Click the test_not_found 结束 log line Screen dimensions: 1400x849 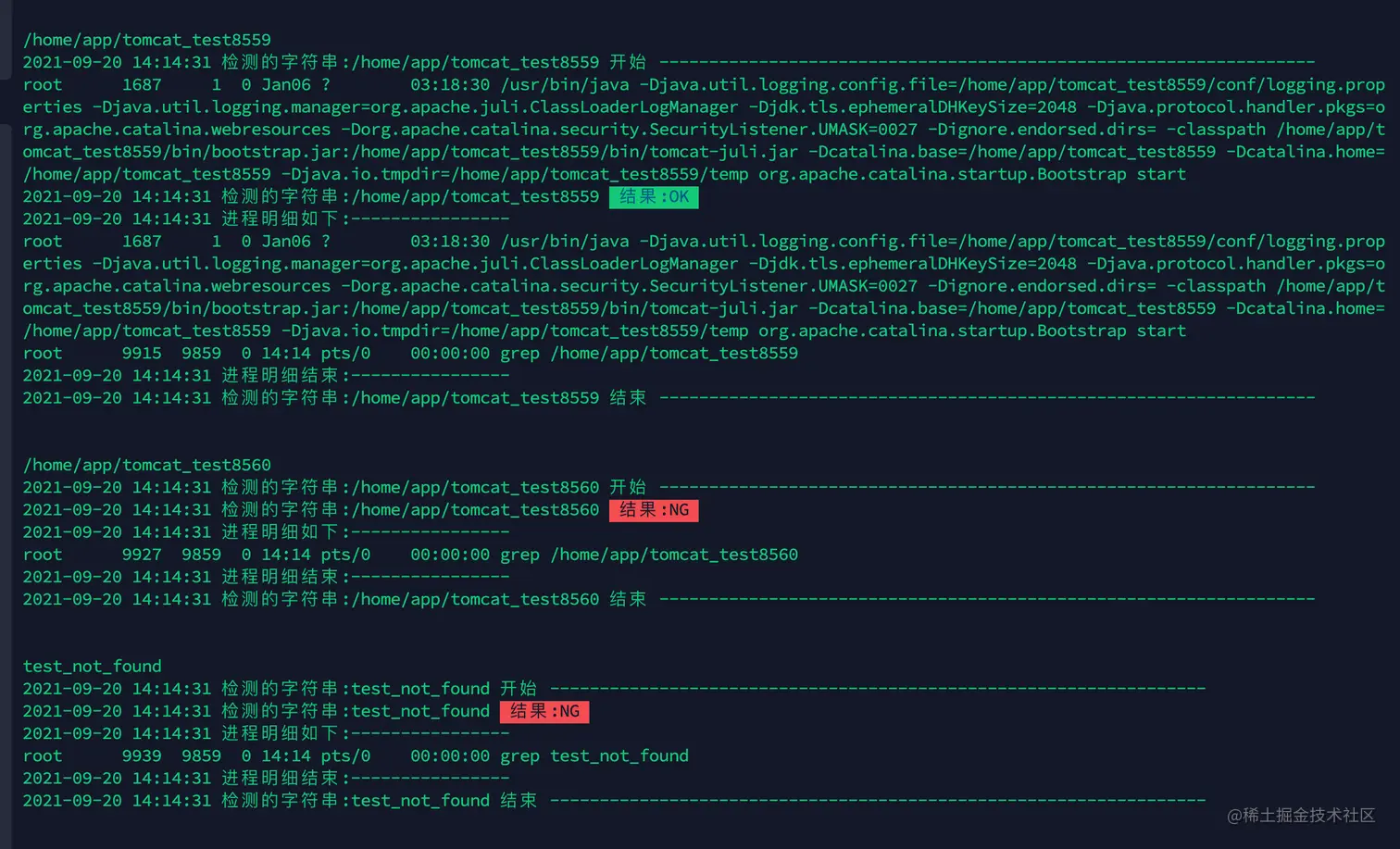tap(614, 800)
